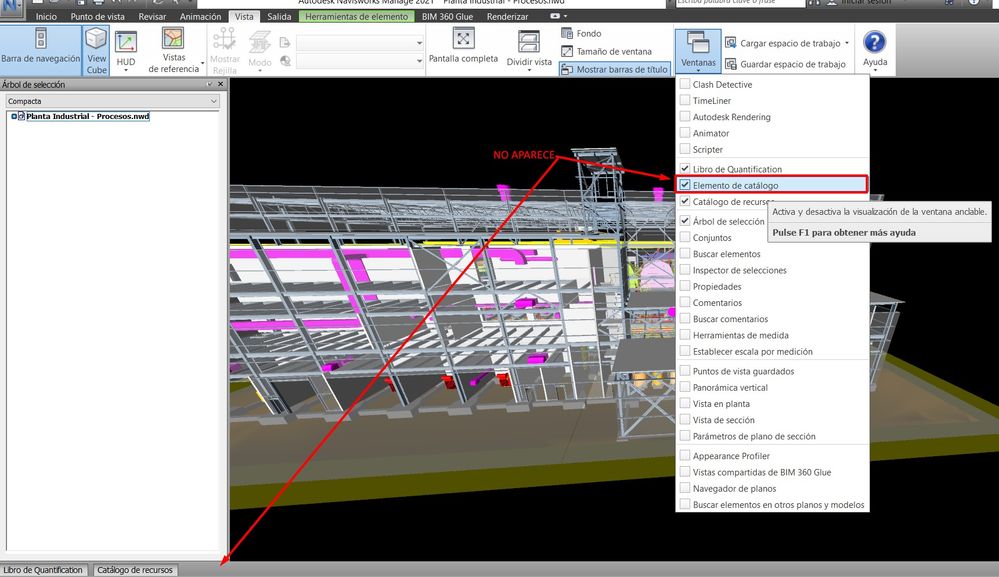999x577 pixels.
Task: Expand Cargar espacio de trabajo arrow
Action: pos(847,43)
